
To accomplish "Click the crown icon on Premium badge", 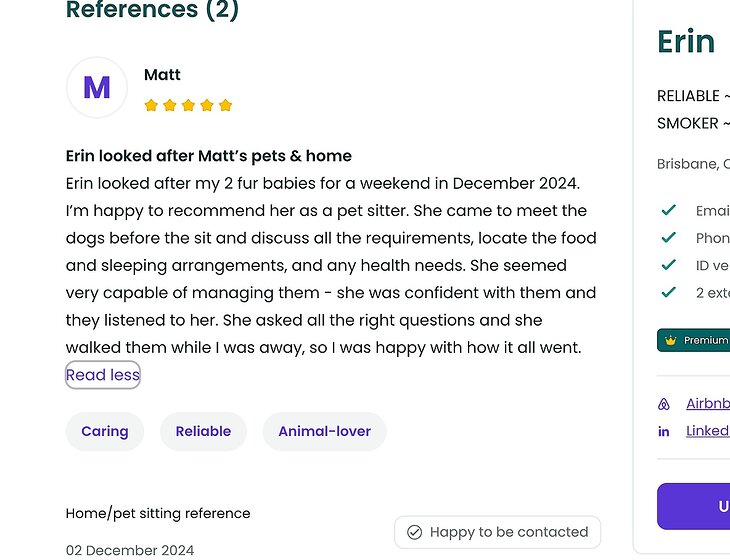I will click(670, 340).
